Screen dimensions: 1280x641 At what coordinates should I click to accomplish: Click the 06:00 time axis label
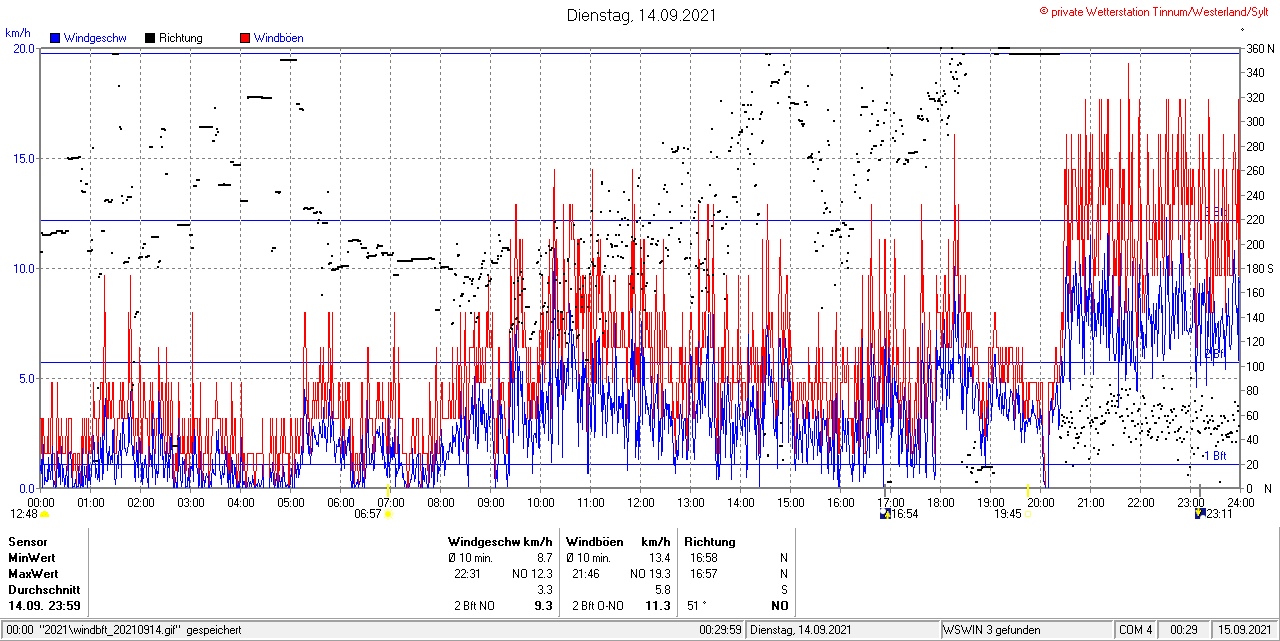pyautogui.click(x=341, y=502)
